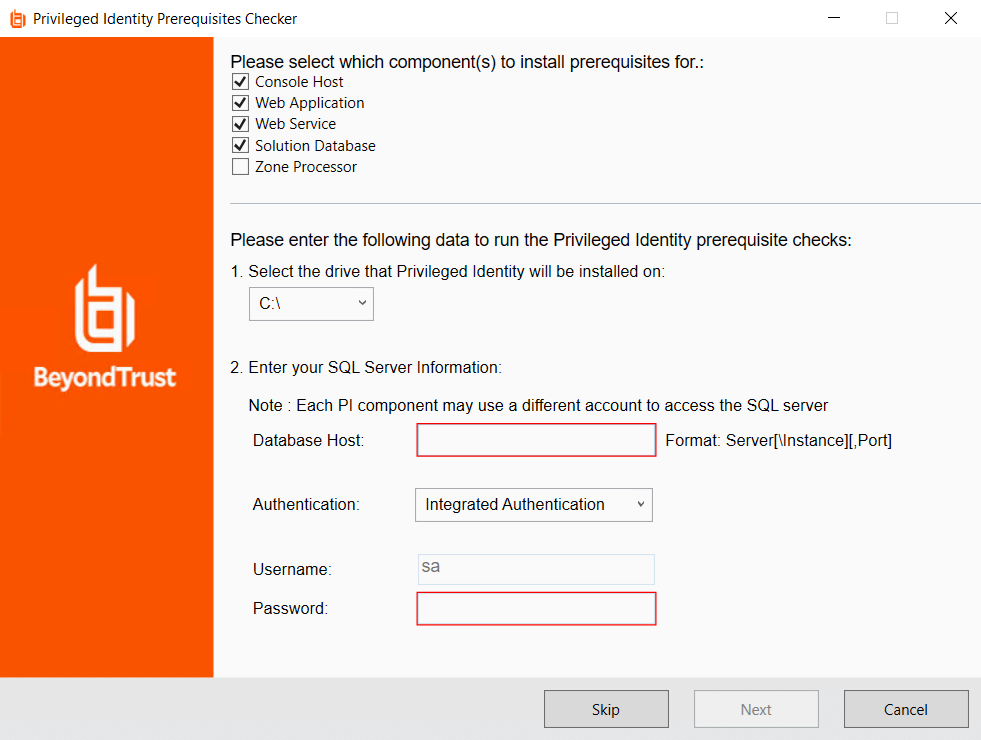Click the maximize window button
The image size is (981, 740).
click(x=891, y=18)
